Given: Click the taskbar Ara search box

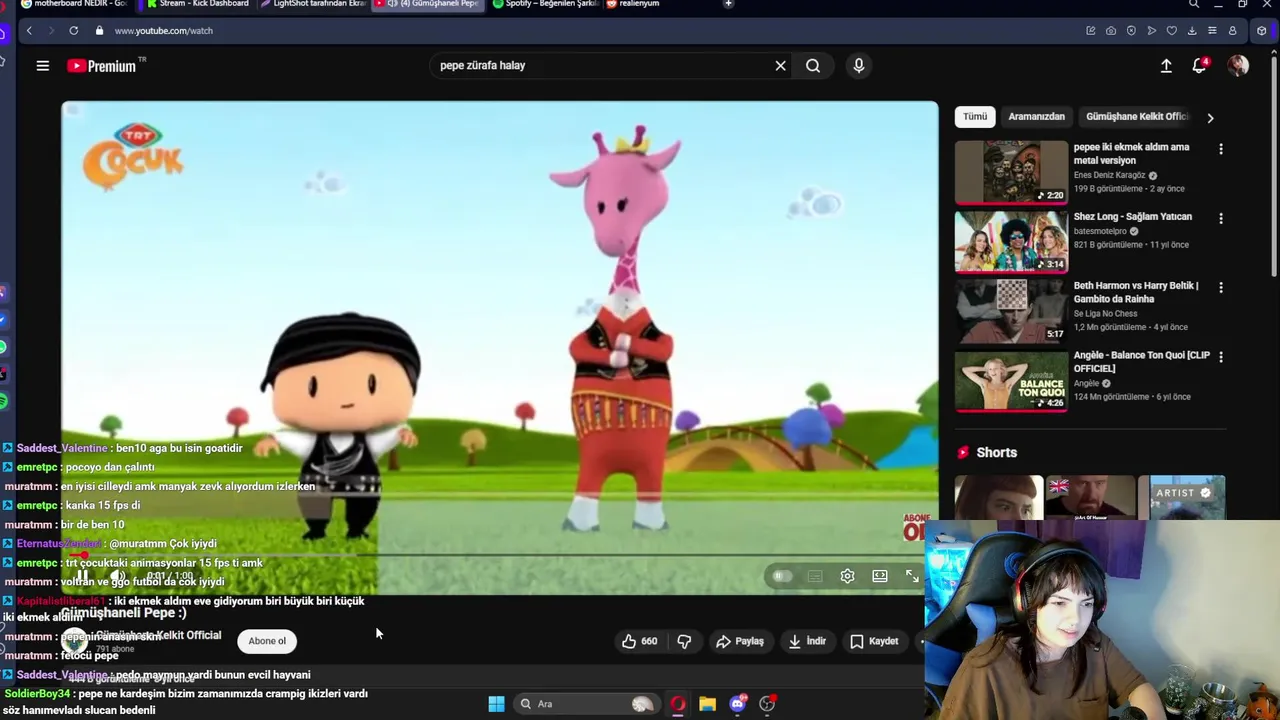Looking at the screenshot, I should tap(588, 704).
